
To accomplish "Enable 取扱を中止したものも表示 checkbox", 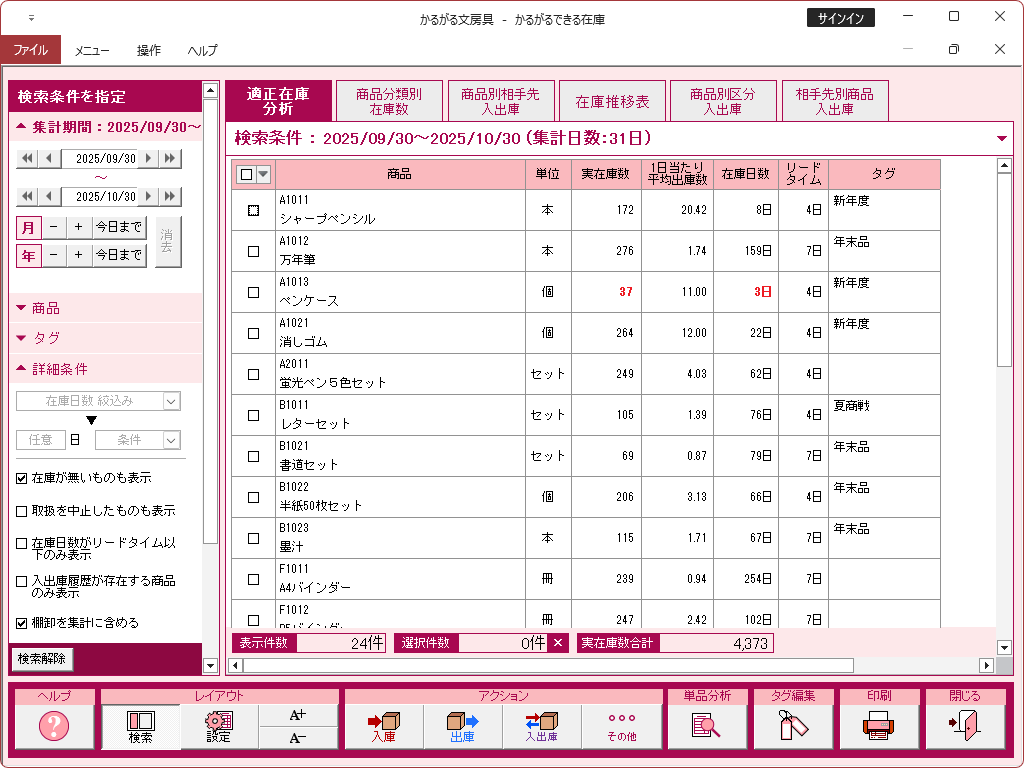I will coord(22,511).
